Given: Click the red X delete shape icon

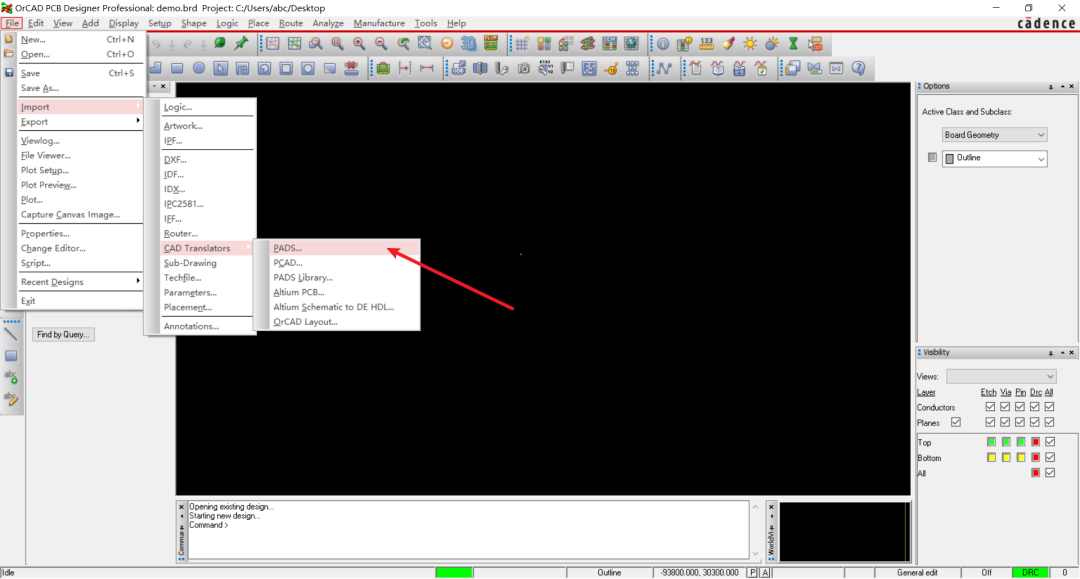Looking at the screenshot, I should (x=351, y=68).
